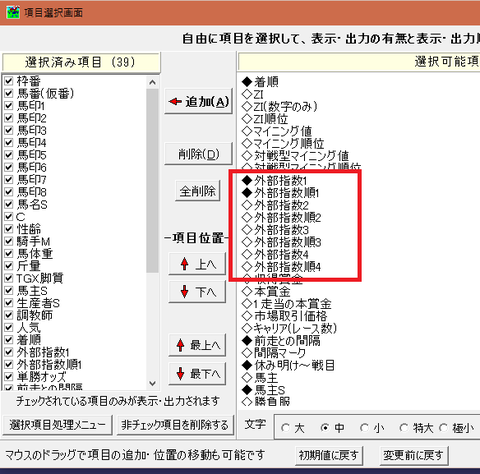Screen dimensions: 480x474
Task: Open the 選択項目処理メニュー button
Action: (57, 425)
